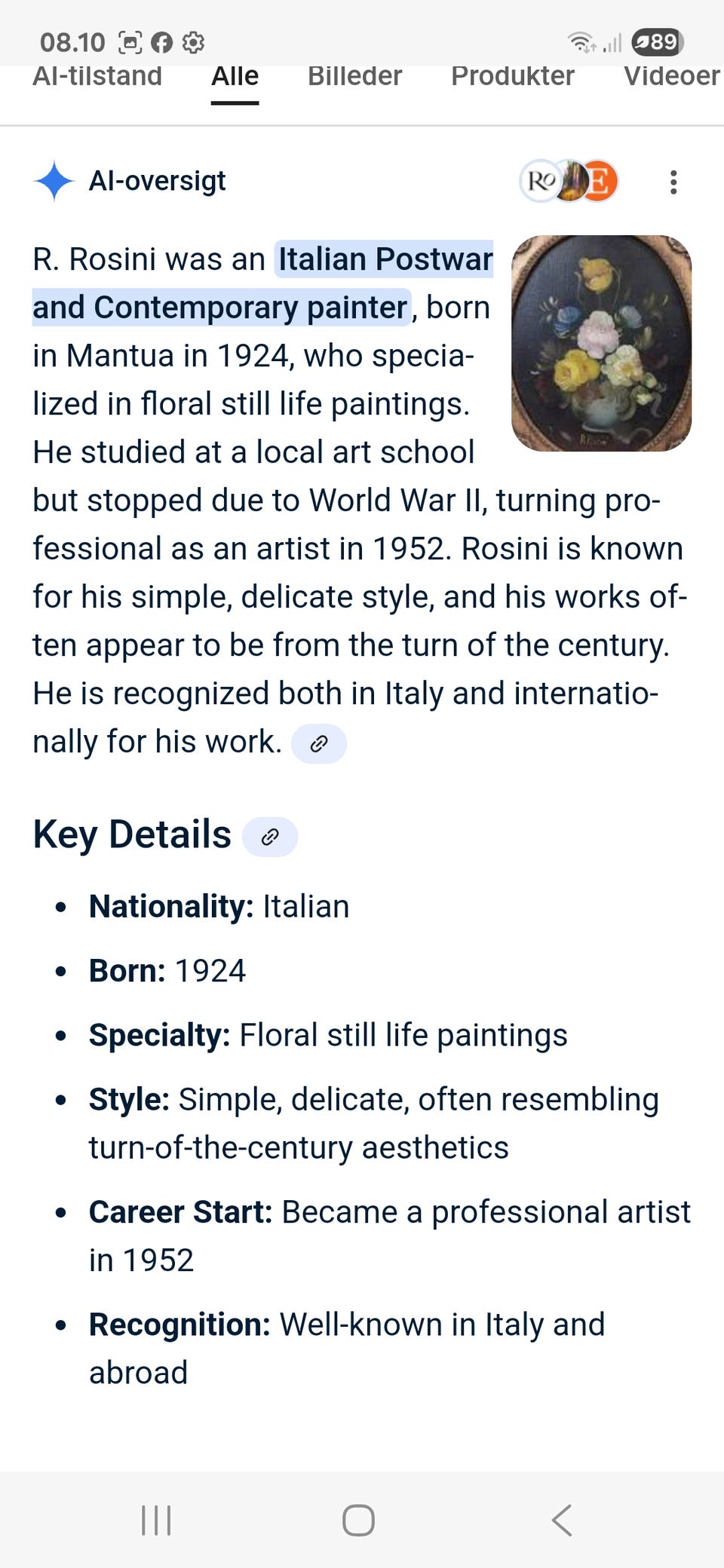
Task: Tap the AI-oversigt blue sparkle icon
Action: click(x=54, y=182)
